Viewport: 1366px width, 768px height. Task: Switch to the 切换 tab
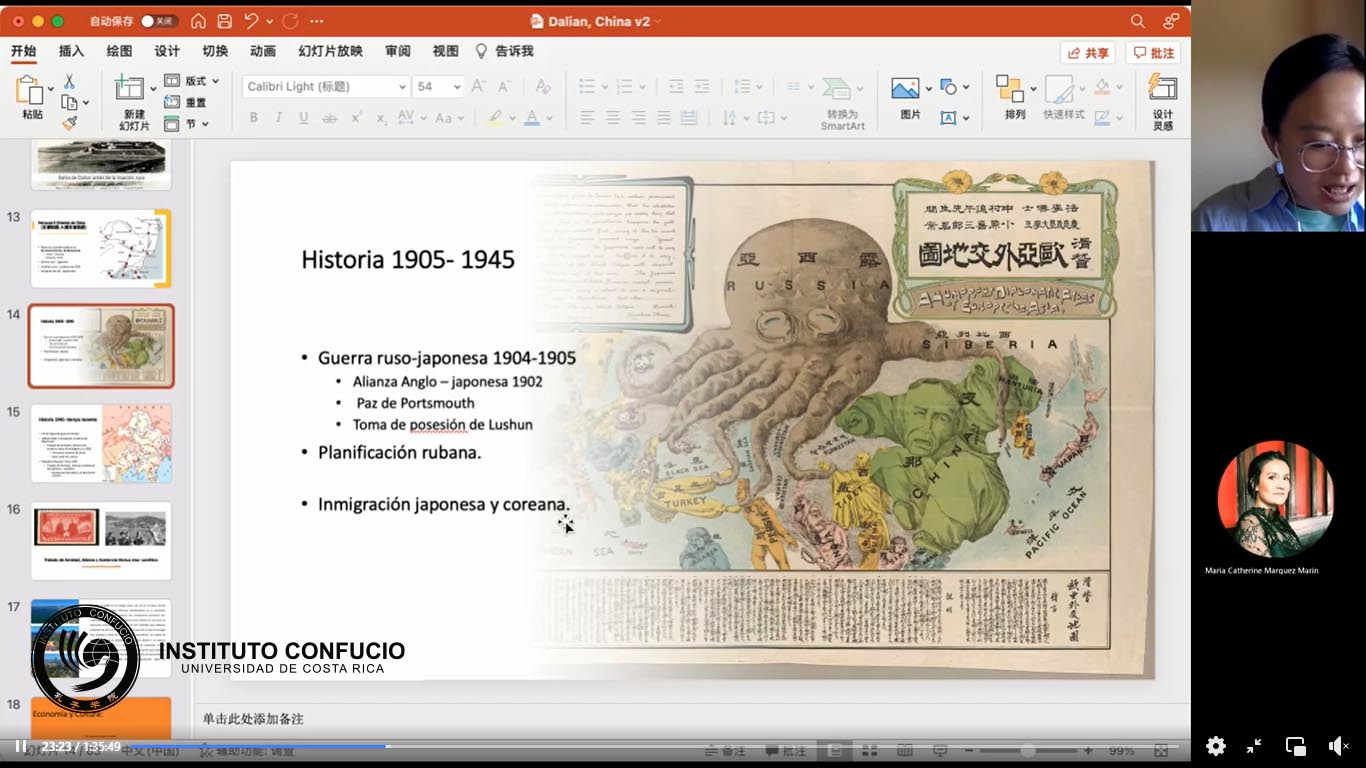pyautogui.click(x=215, y=51)
